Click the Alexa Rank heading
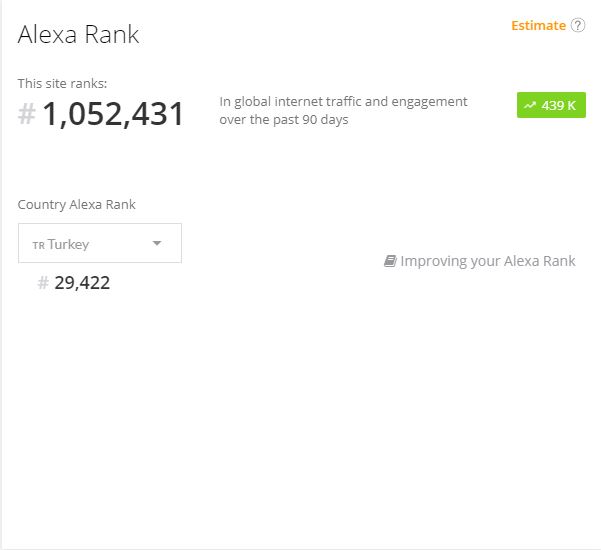 click(79, 34)
